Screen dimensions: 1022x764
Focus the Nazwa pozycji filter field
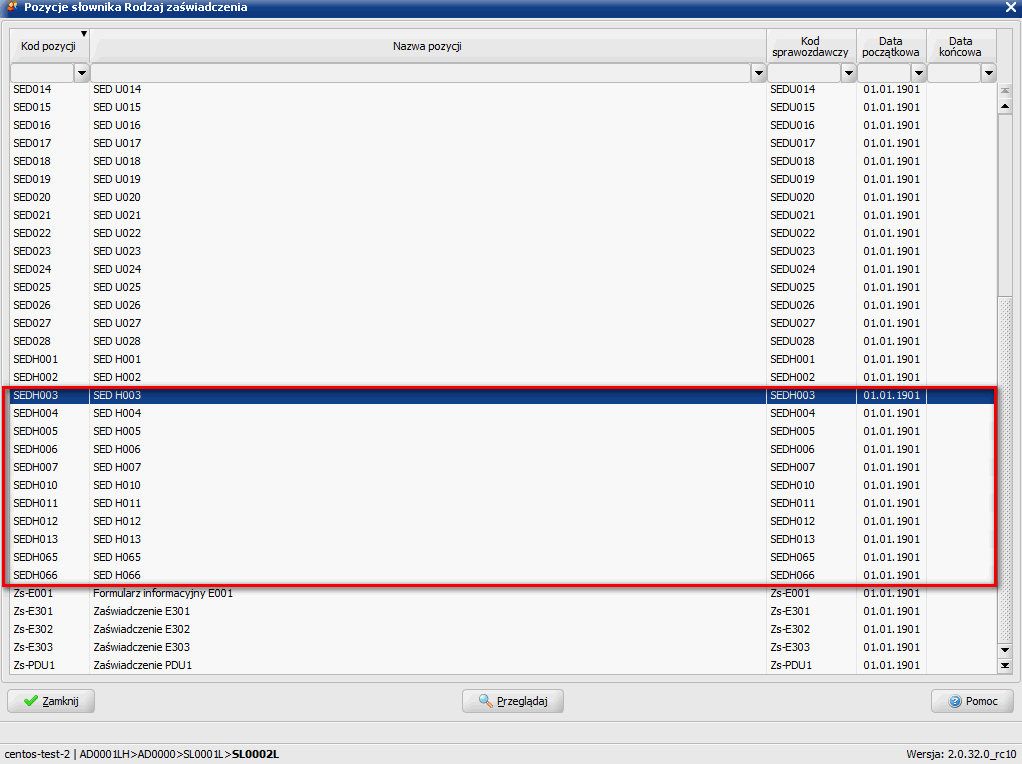click(420, 73)
